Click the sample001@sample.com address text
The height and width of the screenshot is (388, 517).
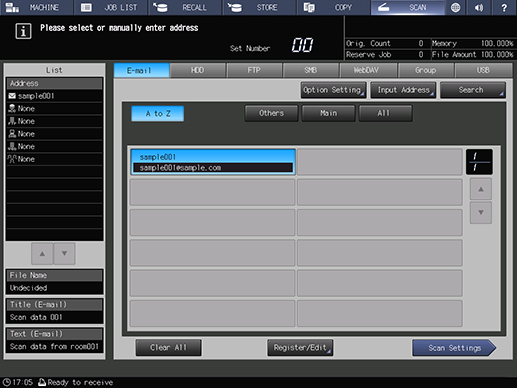tap(180, 168)
